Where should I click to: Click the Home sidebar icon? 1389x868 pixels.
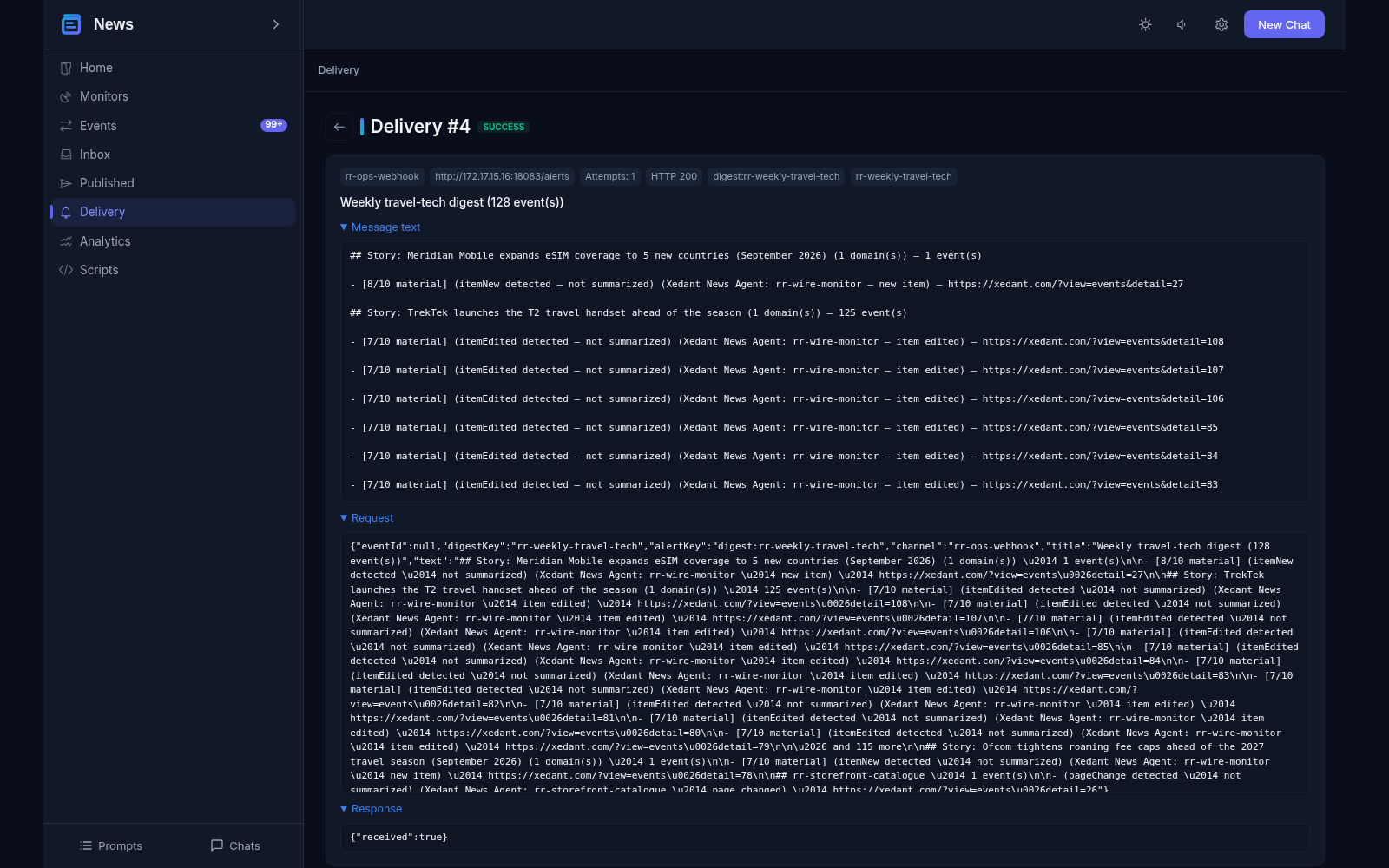click(66, 68)
